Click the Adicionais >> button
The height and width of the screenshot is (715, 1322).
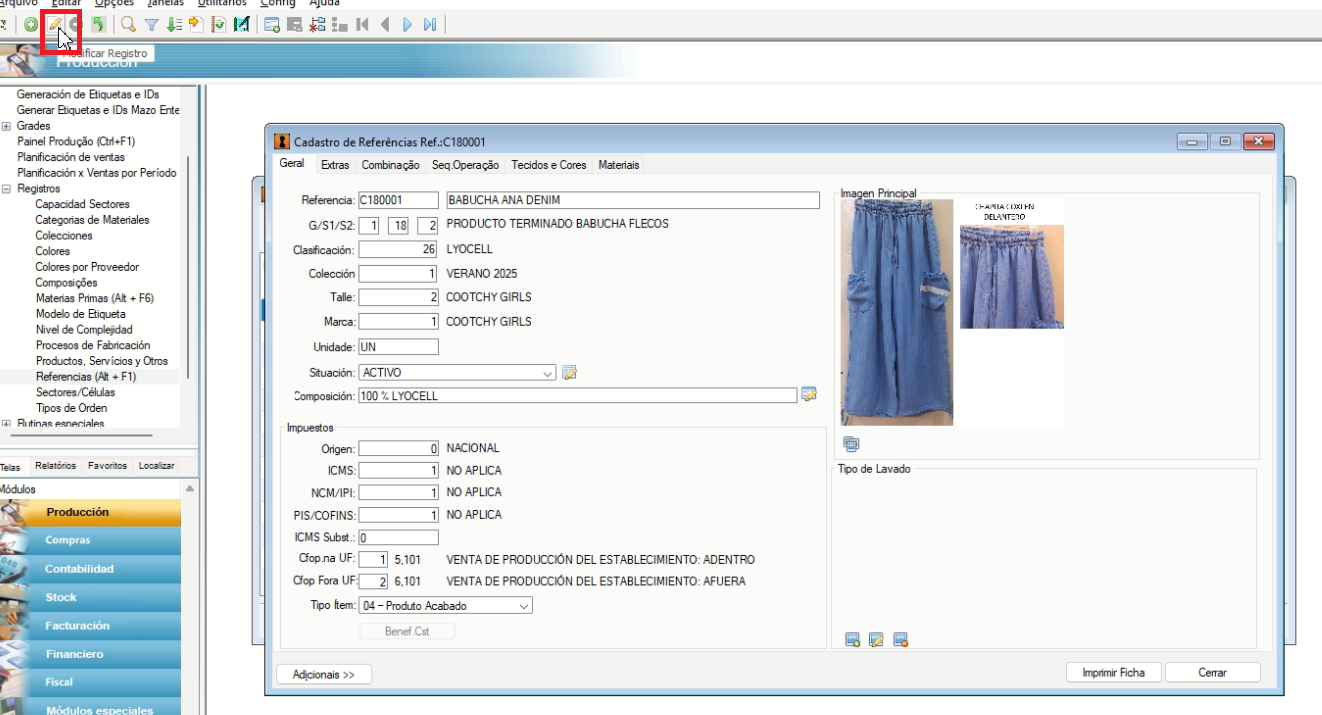click(323, 675)
